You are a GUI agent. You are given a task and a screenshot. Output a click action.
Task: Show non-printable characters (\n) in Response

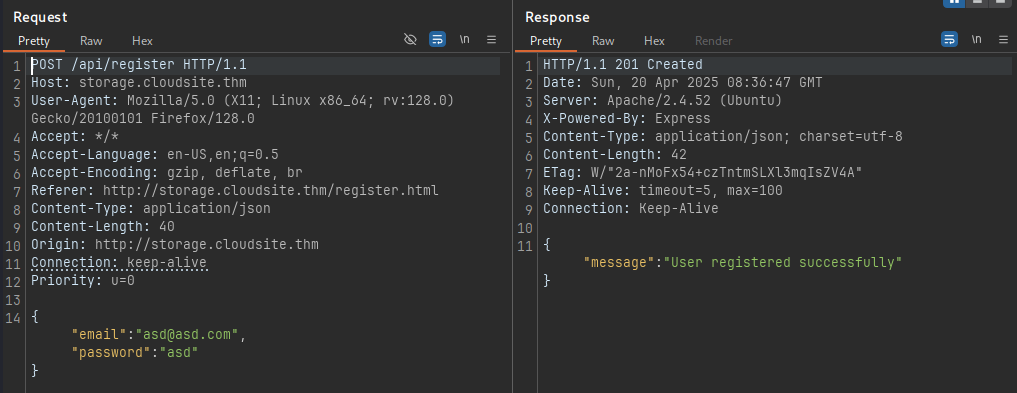click(976, 40)
